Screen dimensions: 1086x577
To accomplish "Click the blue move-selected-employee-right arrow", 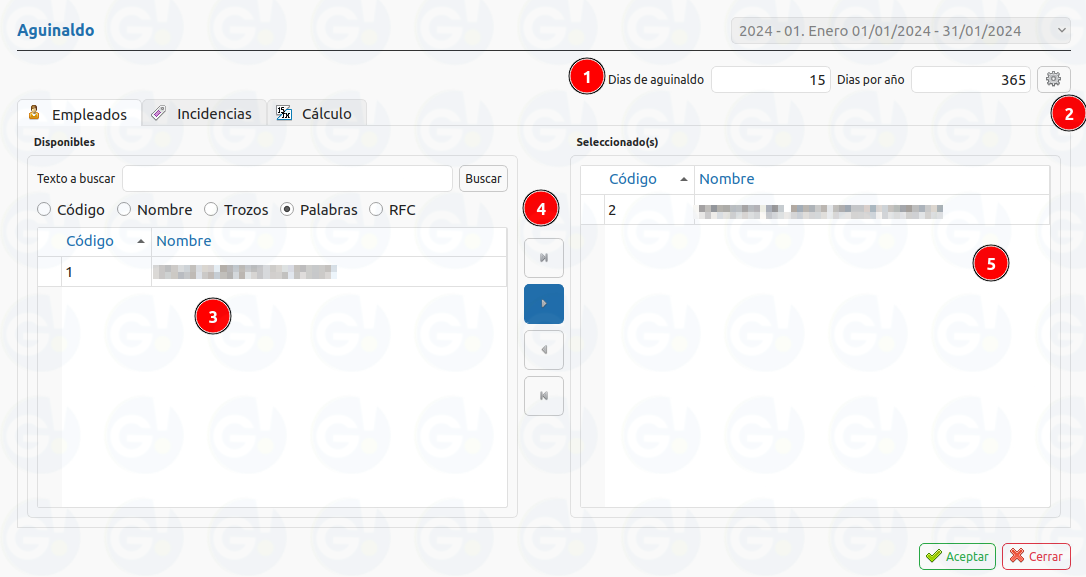I will [543, 303].
